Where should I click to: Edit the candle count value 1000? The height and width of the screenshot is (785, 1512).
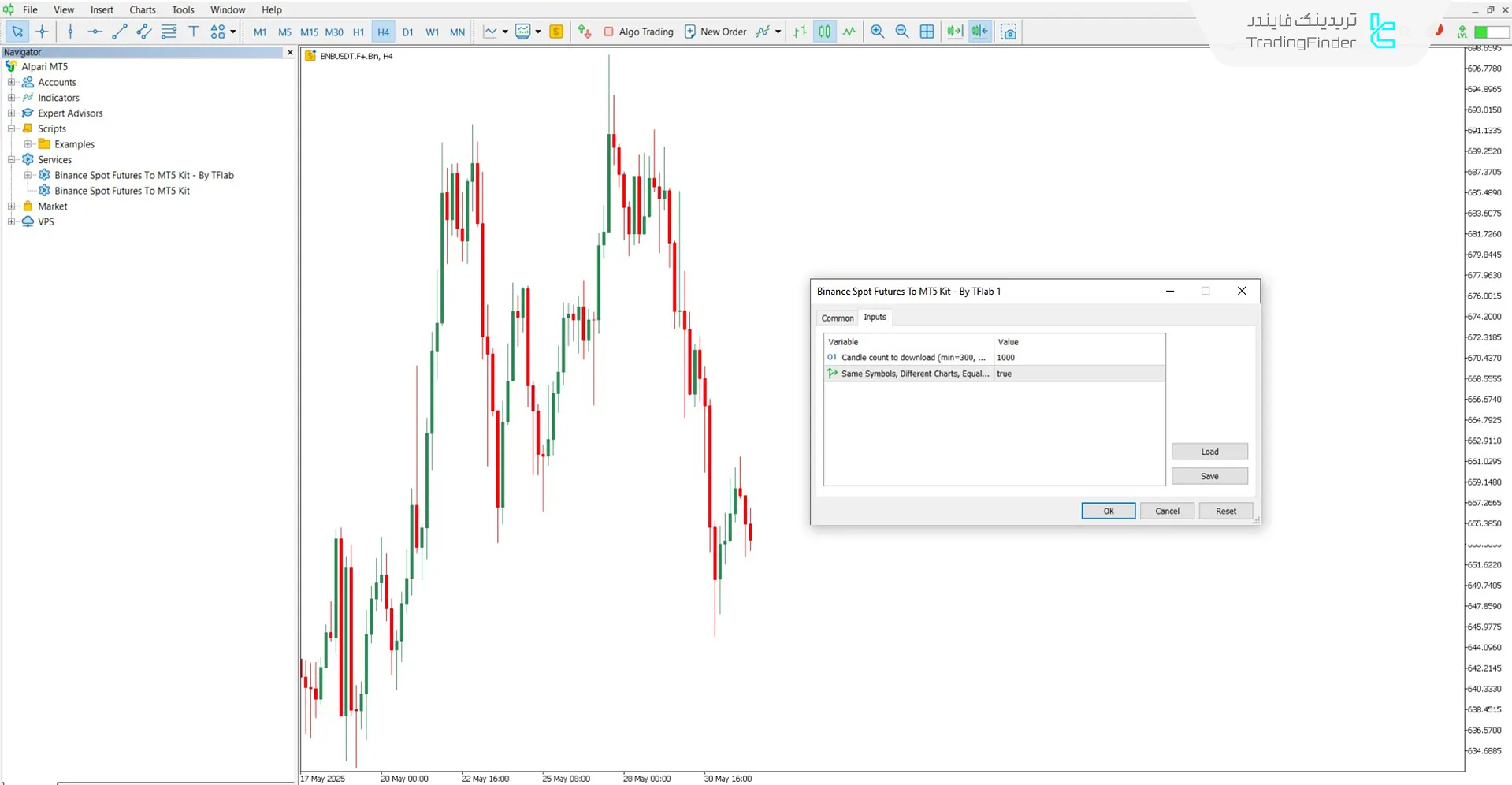tap(1078, 358)
